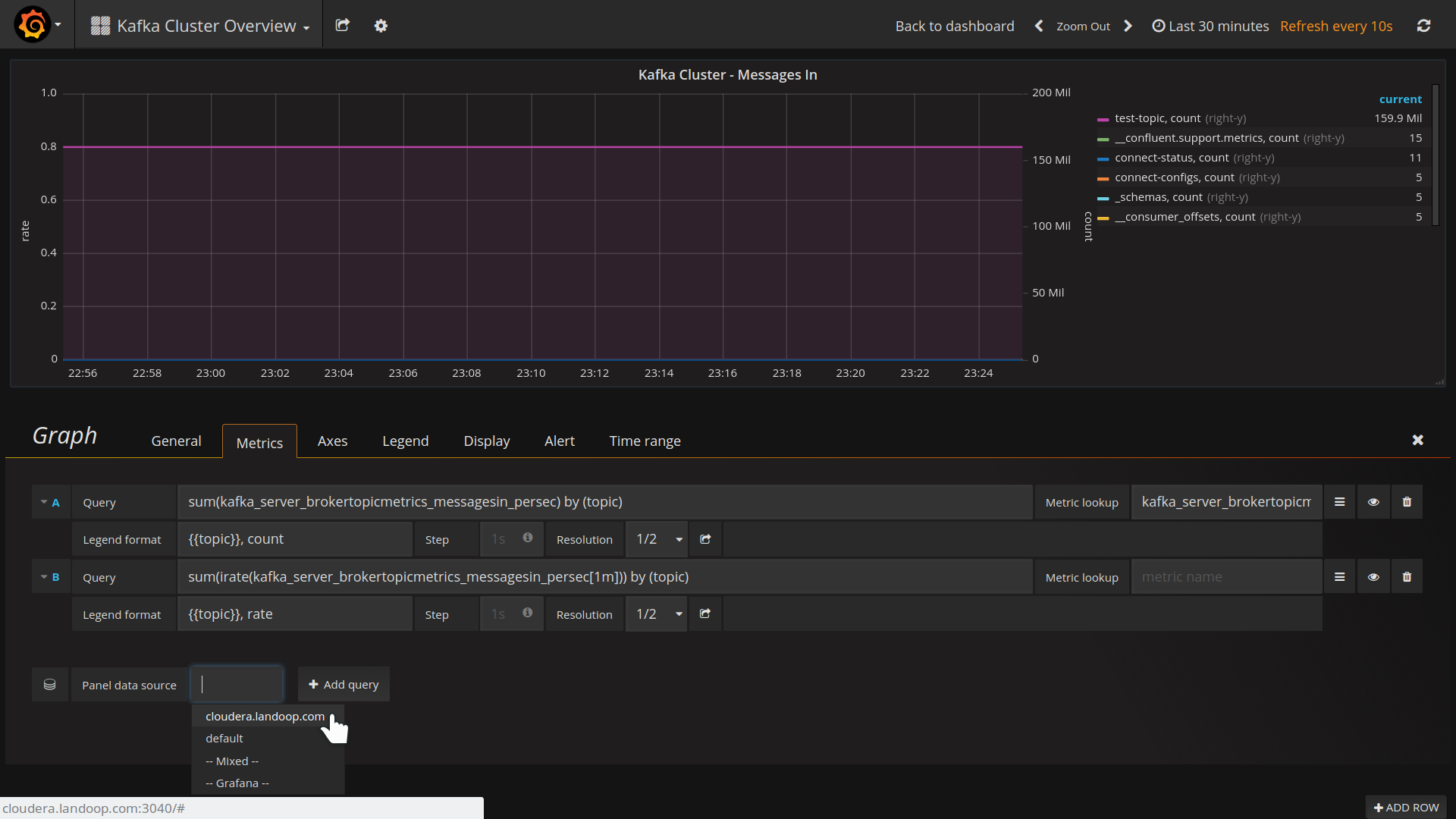Screen dimensions: 1456x819
Task: Click connect-configs legend color swatch
Action: pos(1103,179)
